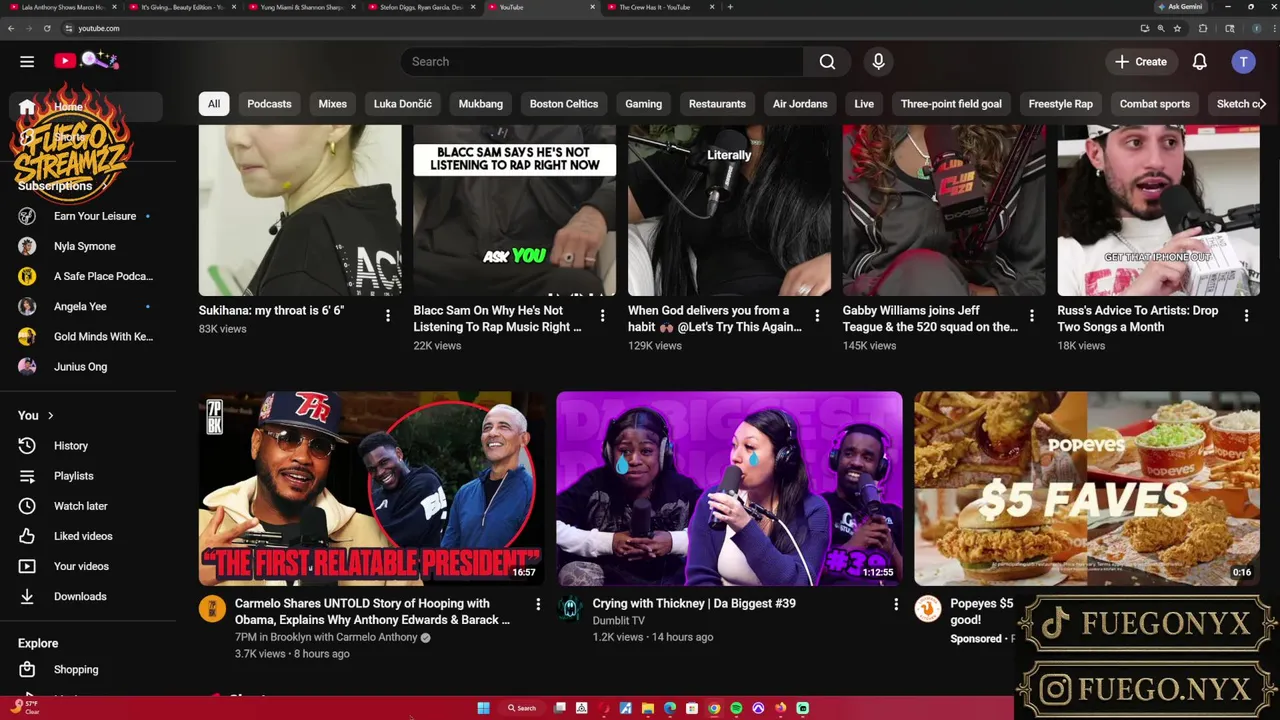
Task: Open more options for When God delivers video
Action: pos(817,316)
